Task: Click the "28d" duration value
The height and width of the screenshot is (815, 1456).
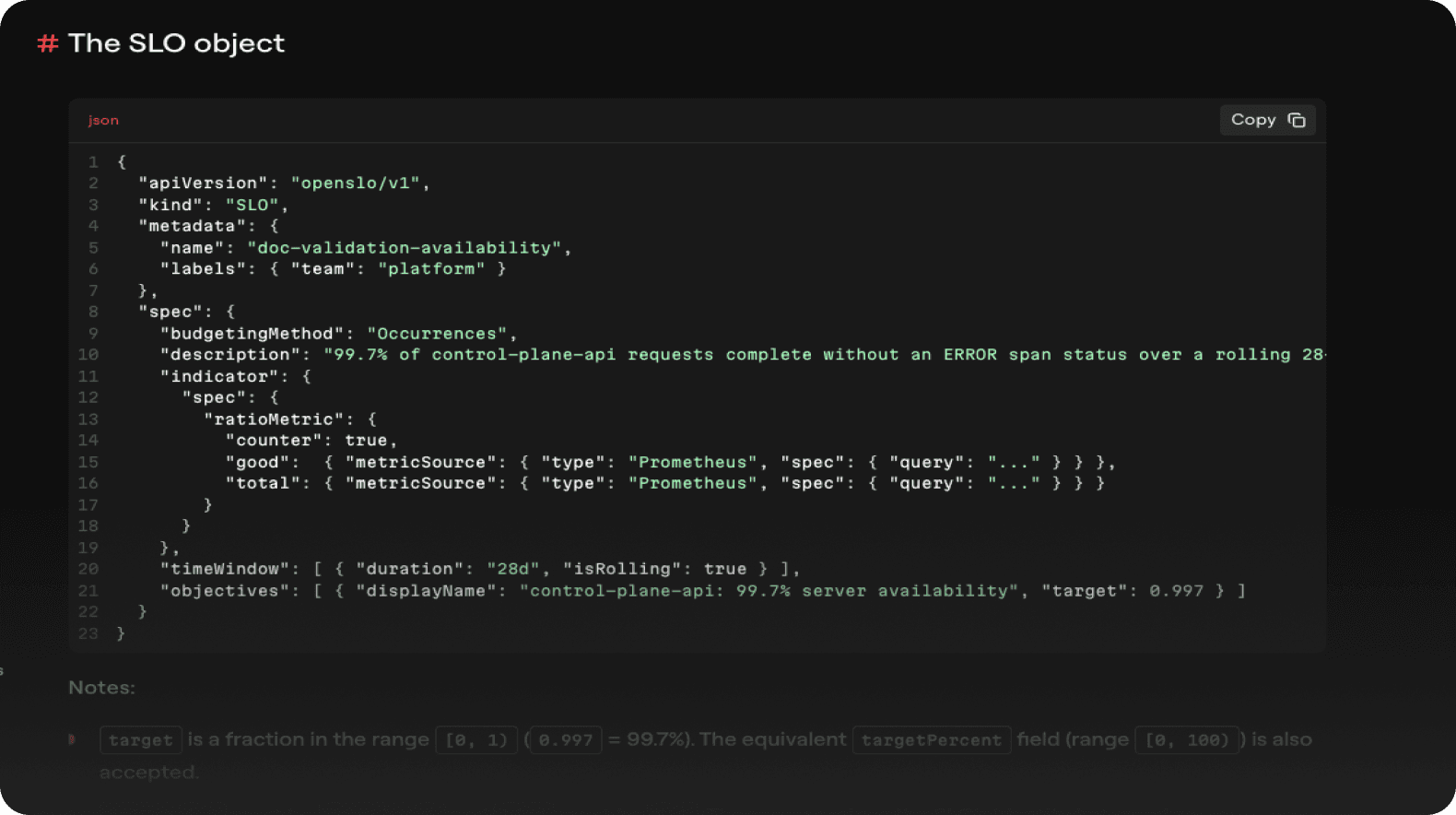Action: [513, 569]
